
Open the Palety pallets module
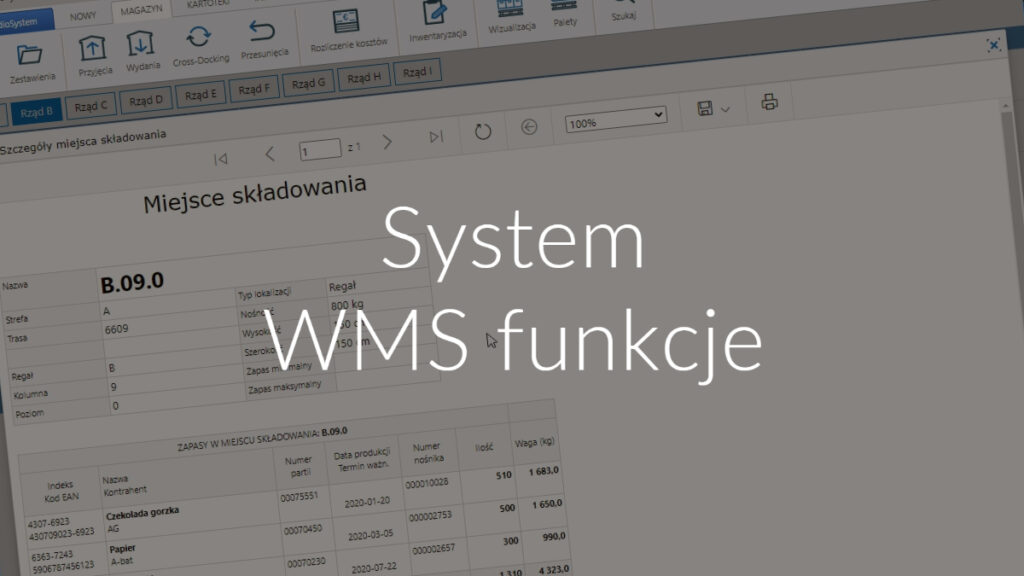coord(565,13)
